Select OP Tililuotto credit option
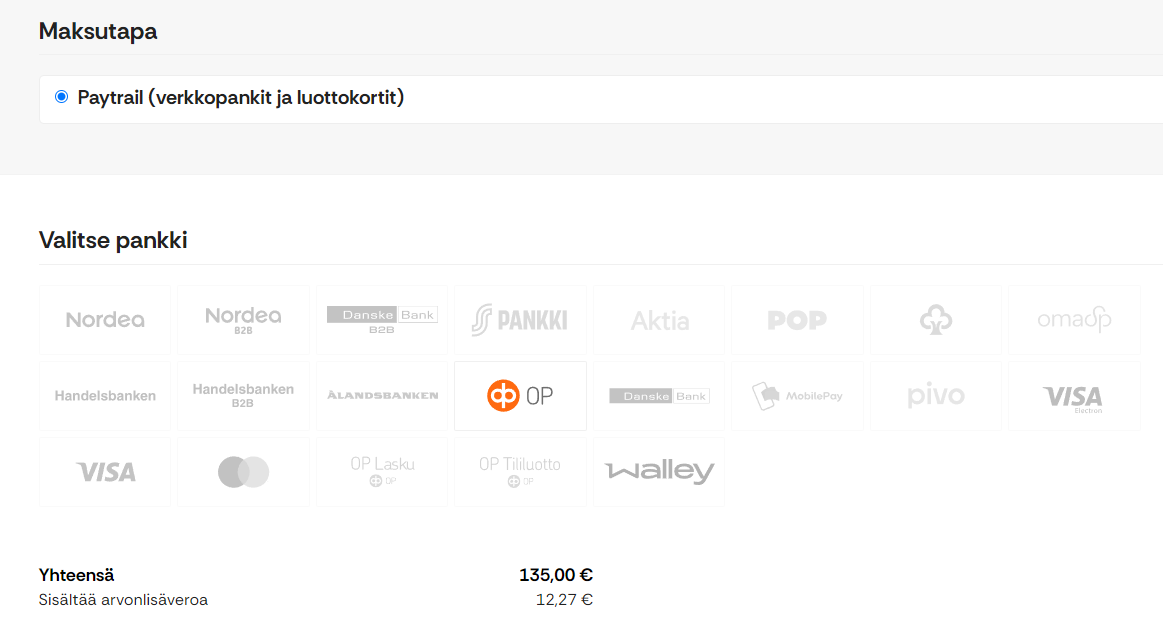Screen dimensions: 1163x635 pos(520,472)
